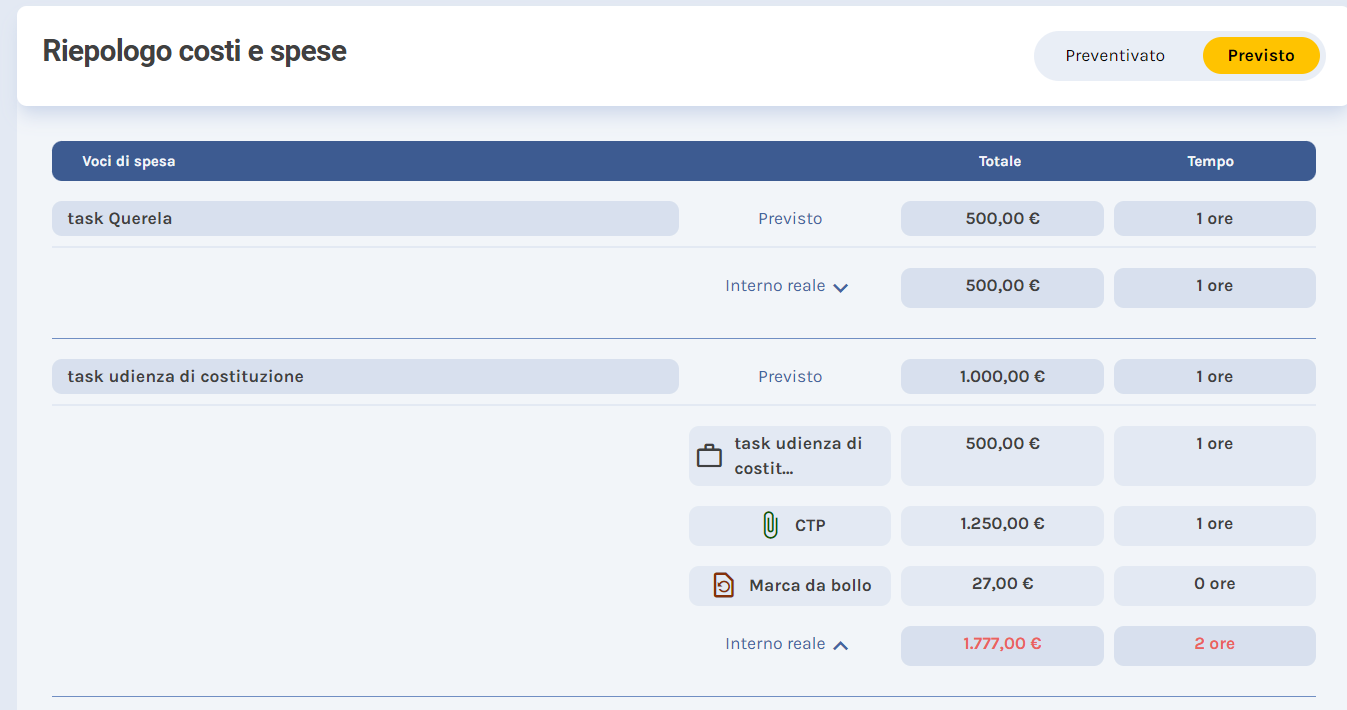
Task: Open the task udienza di costituzione row
Action: (x=365, y=377)
